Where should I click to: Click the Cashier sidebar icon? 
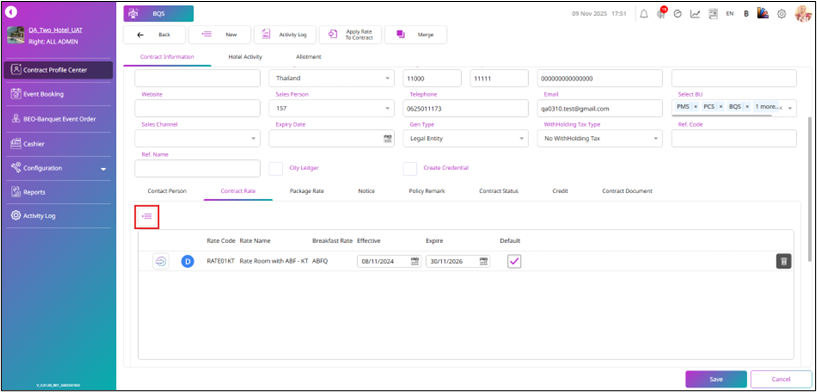pos(16,144)
